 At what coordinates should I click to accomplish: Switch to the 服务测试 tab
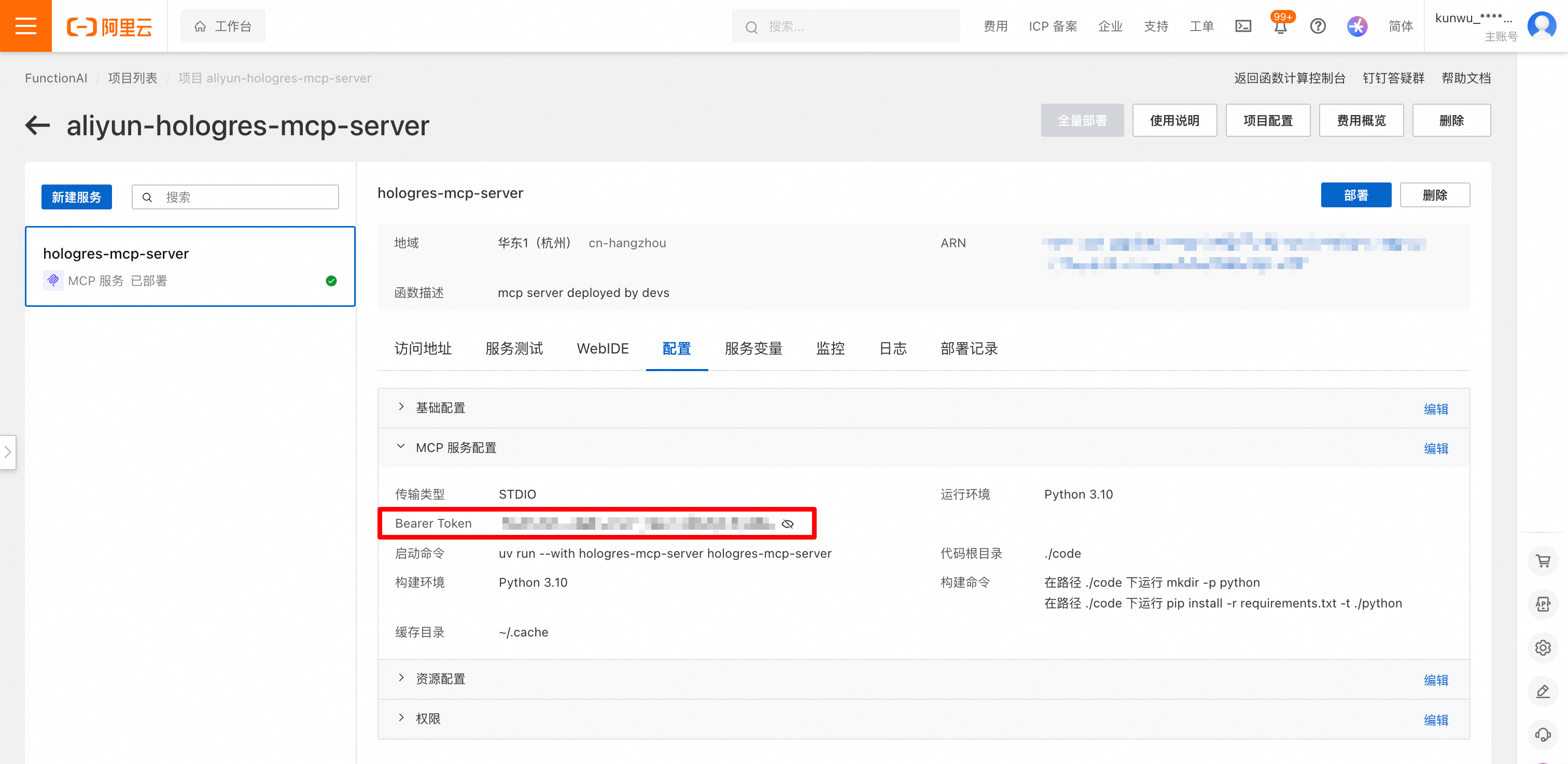click(x=514, y=348)
